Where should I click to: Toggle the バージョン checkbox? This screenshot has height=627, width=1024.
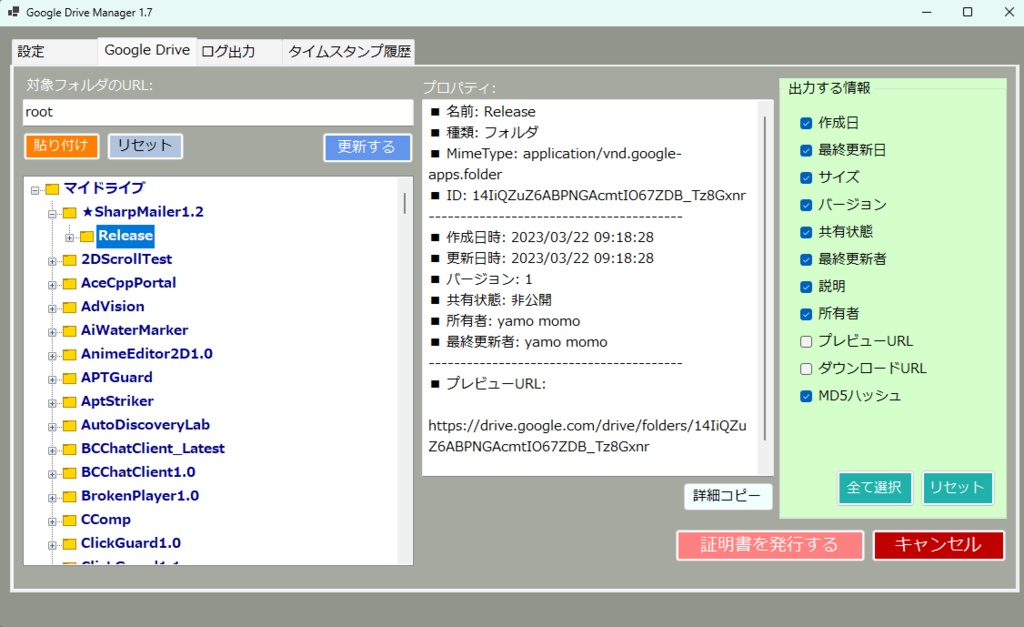coord(806,205)
